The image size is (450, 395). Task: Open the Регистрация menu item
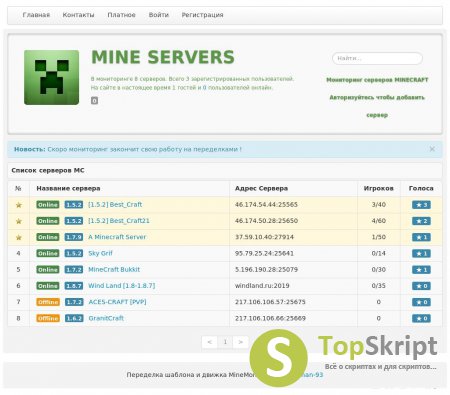click(x=202, y=15)
